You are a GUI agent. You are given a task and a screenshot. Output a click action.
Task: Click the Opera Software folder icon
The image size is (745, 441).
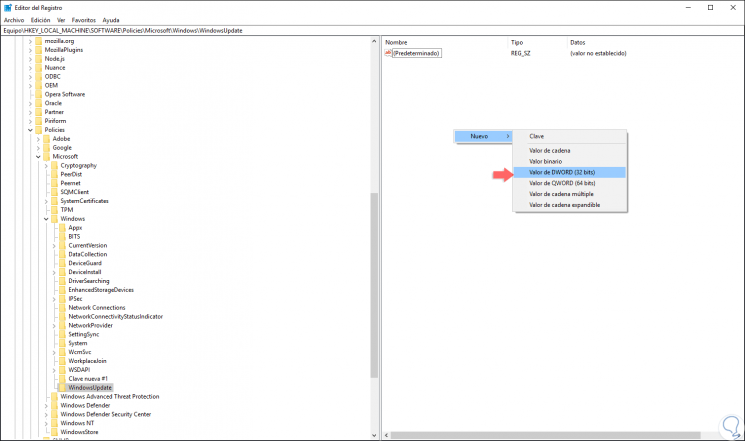pos(38,94)
